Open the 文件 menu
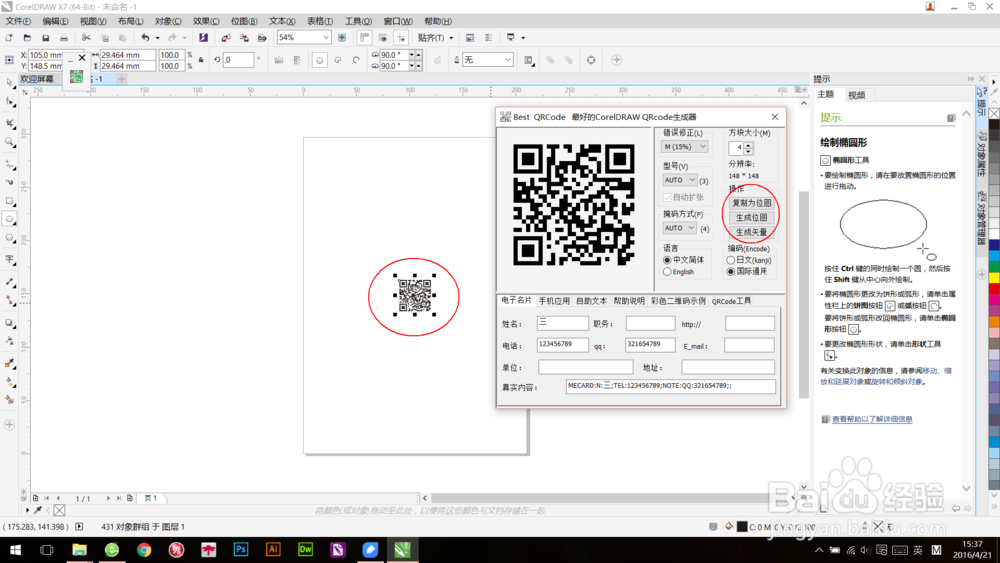 (18, 21)
